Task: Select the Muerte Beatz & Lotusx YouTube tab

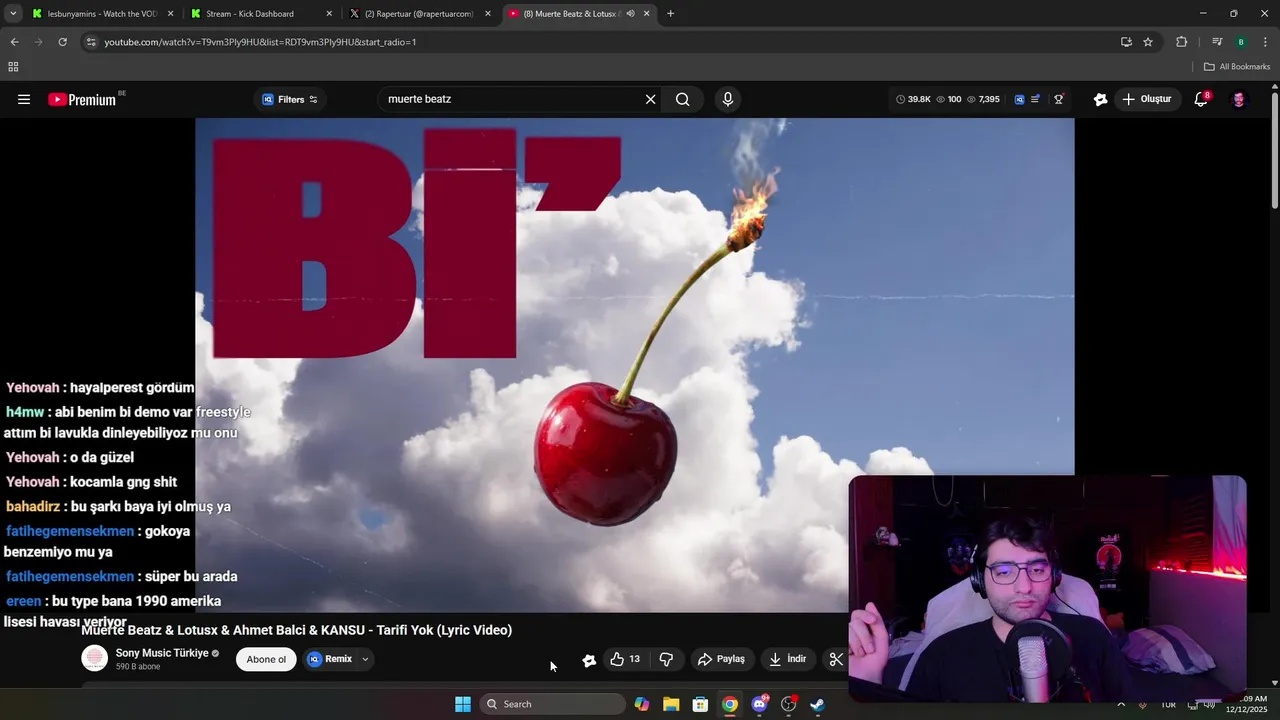Action: [x=570, y=14]
